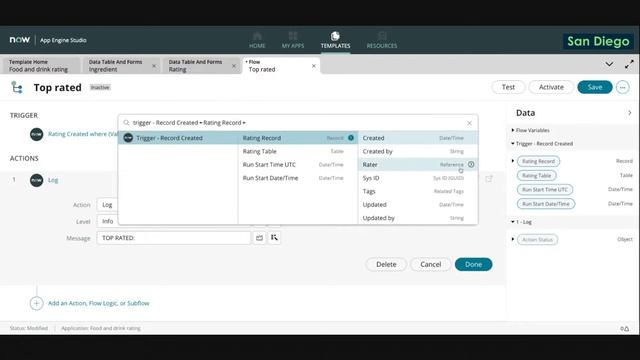Click Rating Table pill in Data panel
This screenshot has width=640, height=360.
[536, 176]
